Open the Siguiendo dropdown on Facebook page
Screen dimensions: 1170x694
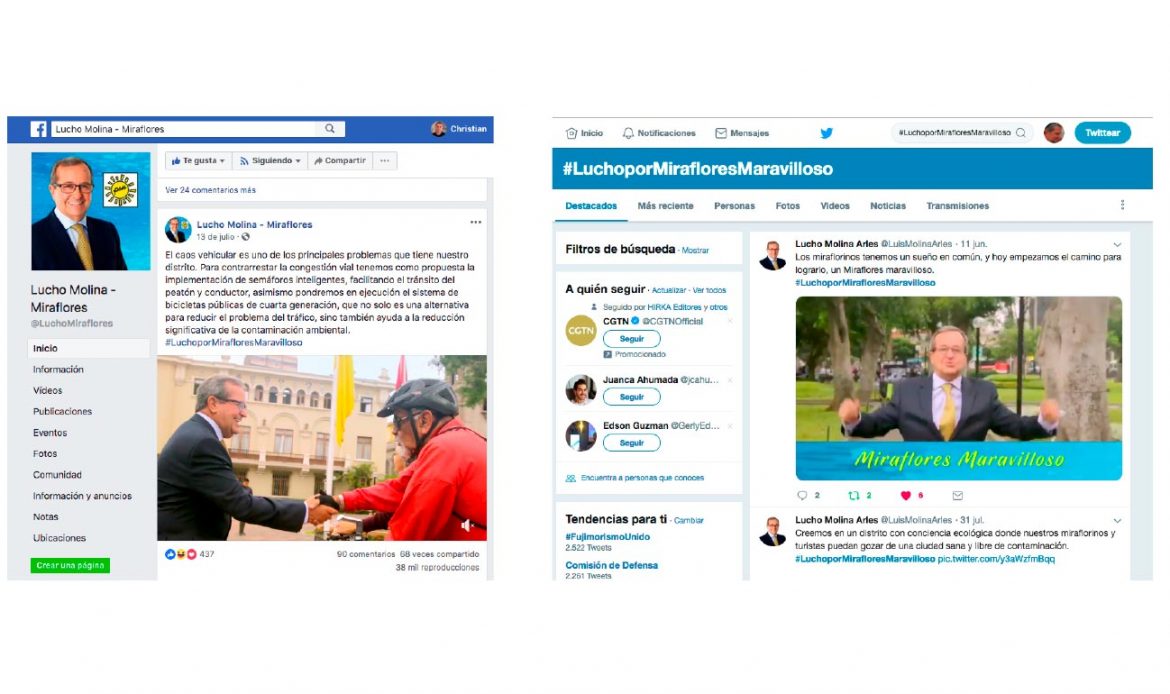(x=269, y=160)
